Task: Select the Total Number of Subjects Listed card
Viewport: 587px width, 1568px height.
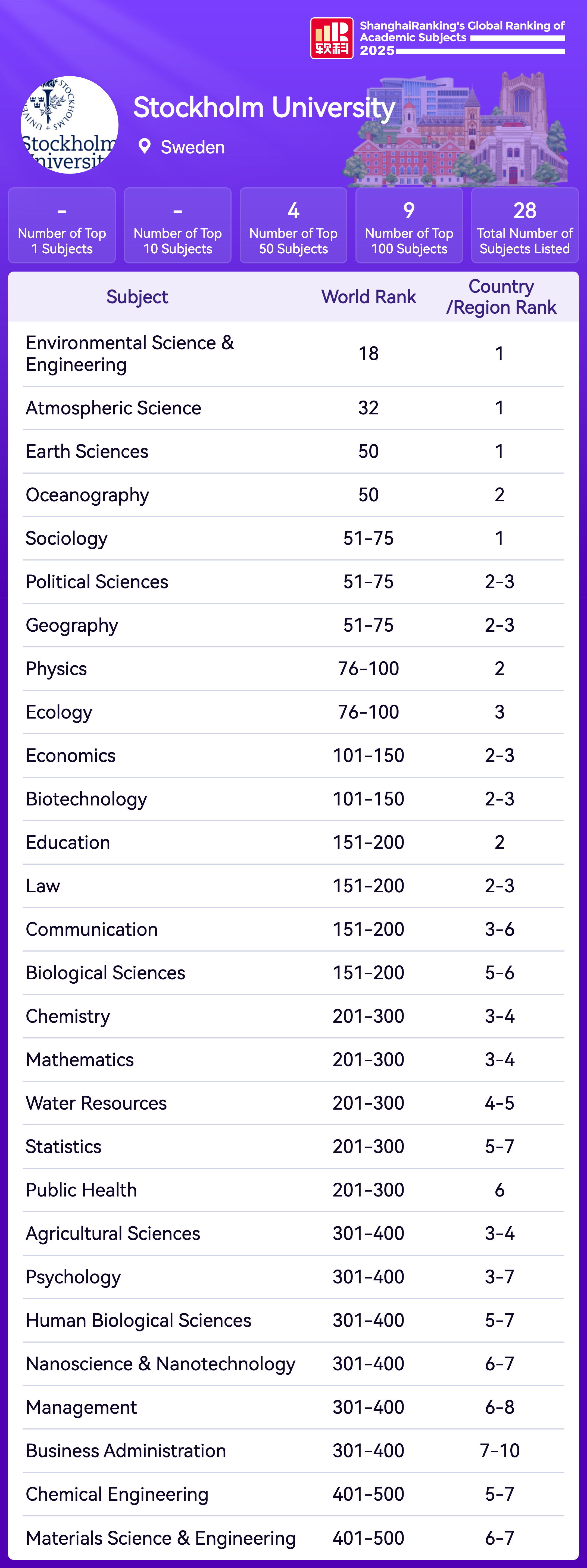Action: pyautogui.click(x=525, y=225)
